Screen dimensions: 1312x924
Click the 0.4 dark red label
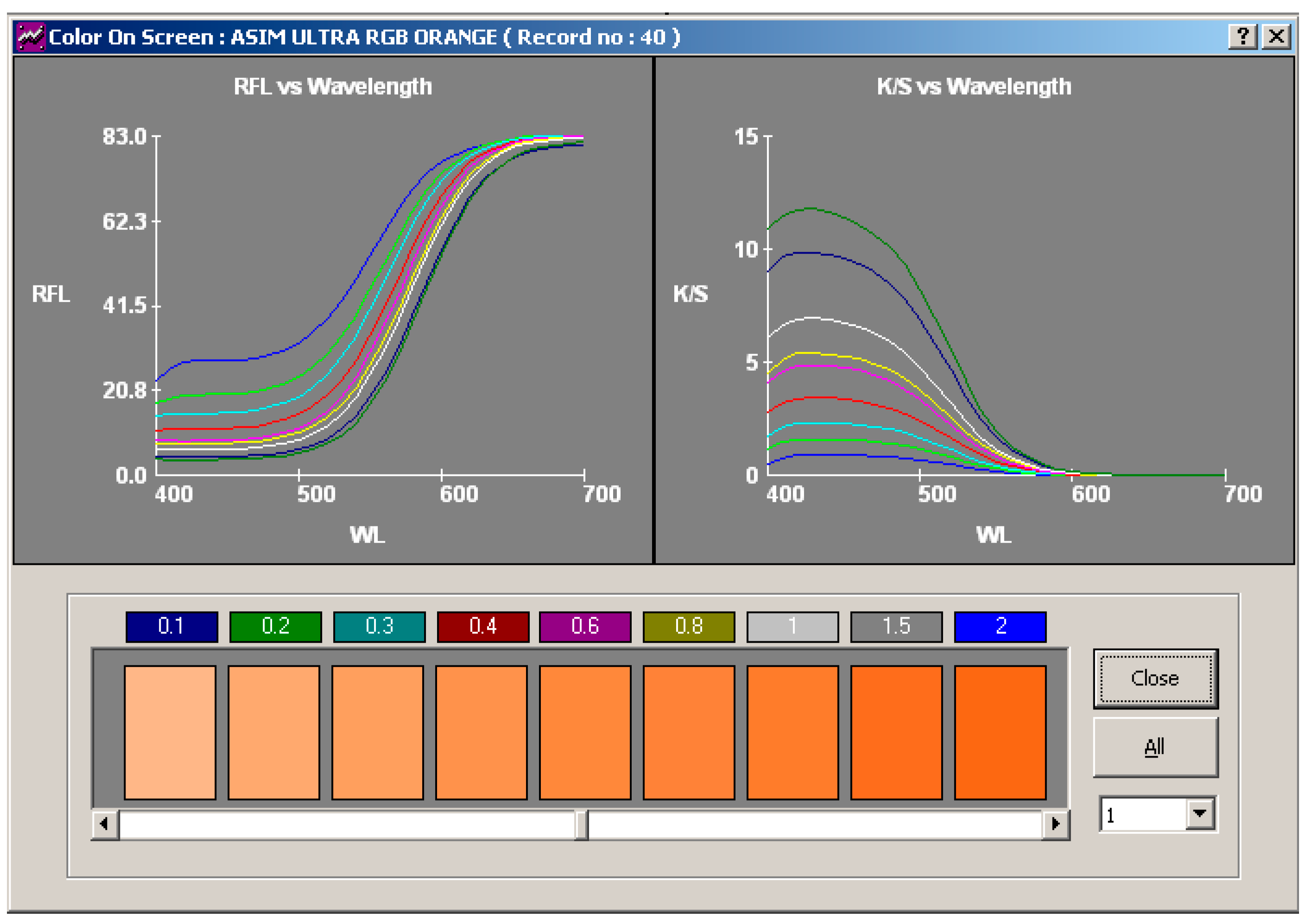483,627
